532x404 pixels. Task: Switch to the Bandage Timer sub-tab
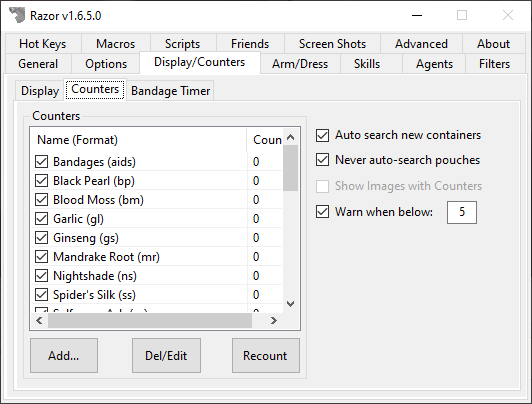click(x=170, y=91)
